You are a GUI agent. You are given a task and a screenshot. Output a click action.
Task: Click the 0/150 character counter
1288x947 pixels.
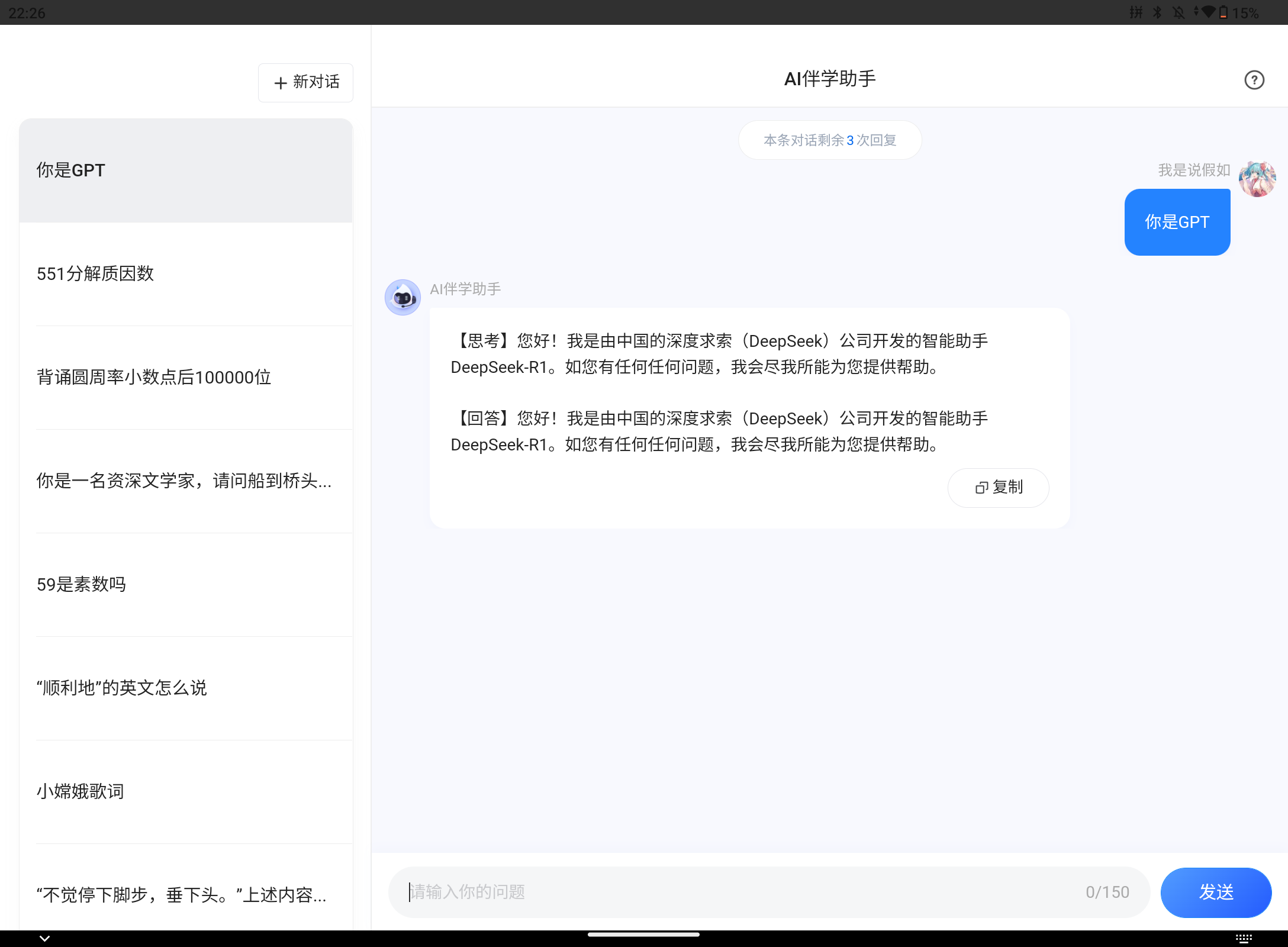pos(1107,893)
